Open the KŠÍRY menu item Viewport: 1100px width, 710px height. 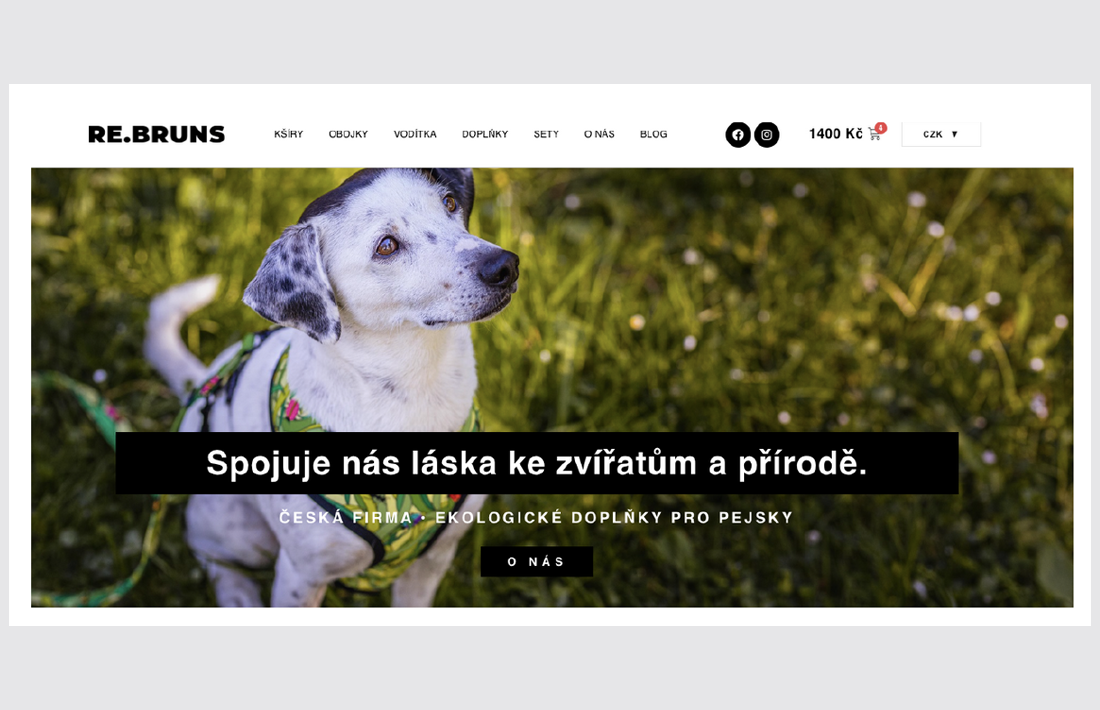[288, 134]
